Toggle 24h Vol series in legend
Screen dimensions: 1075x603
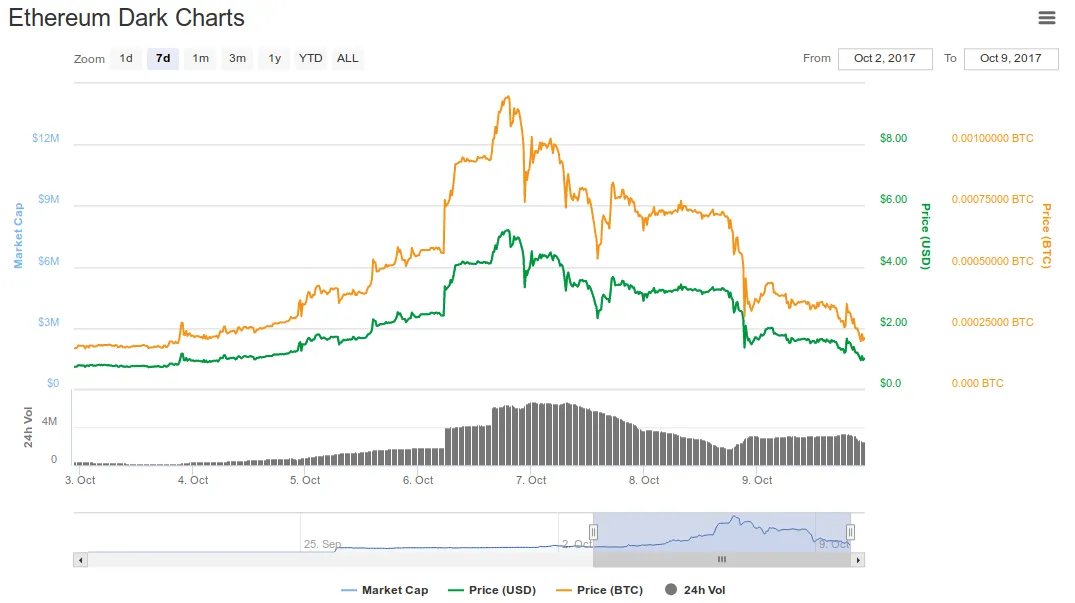[x=695, y=590]
